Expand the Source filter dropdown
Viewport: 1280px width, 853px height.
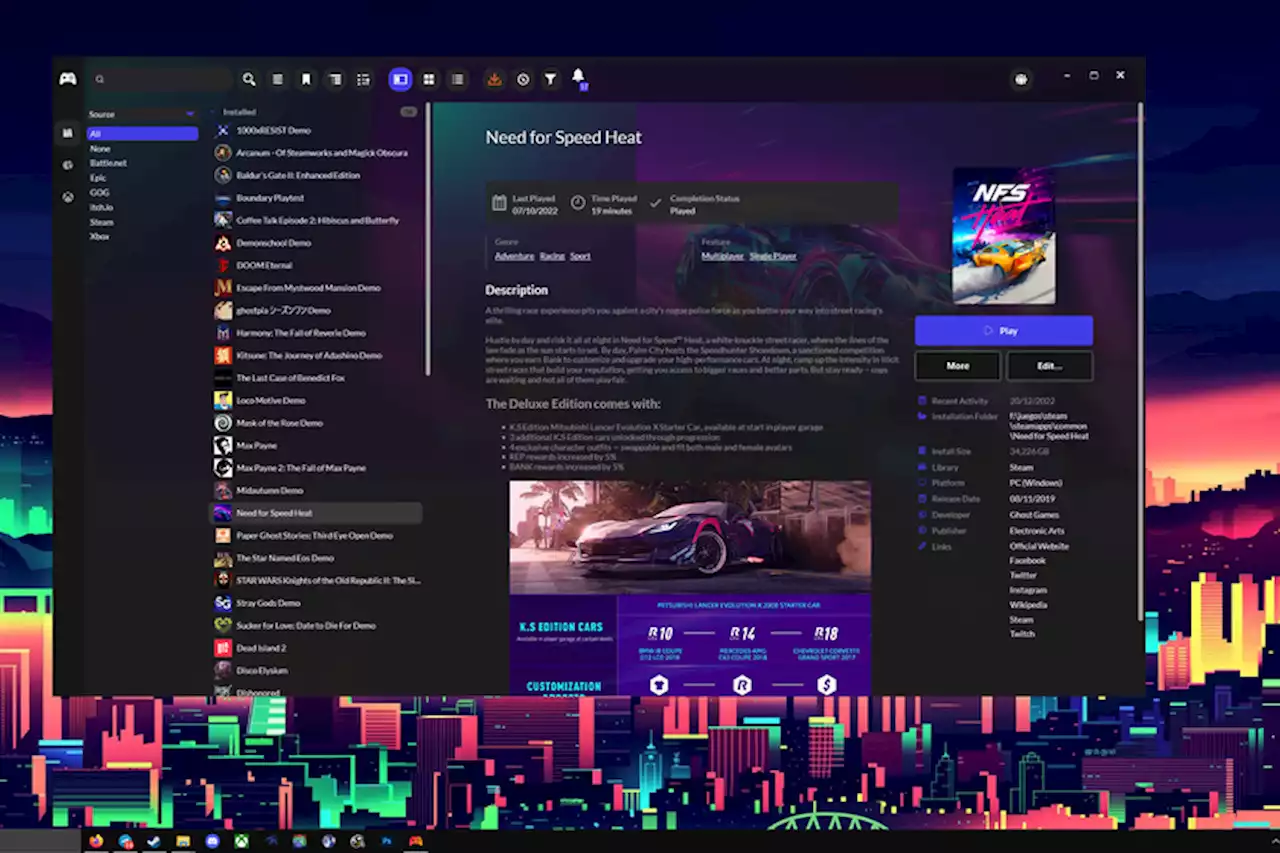pyautogui.click(x=142, y=114)
